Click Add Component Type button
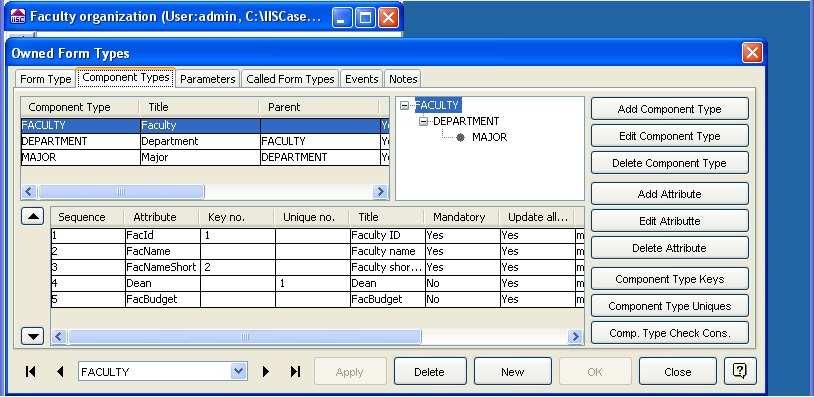 click(670, 109)
